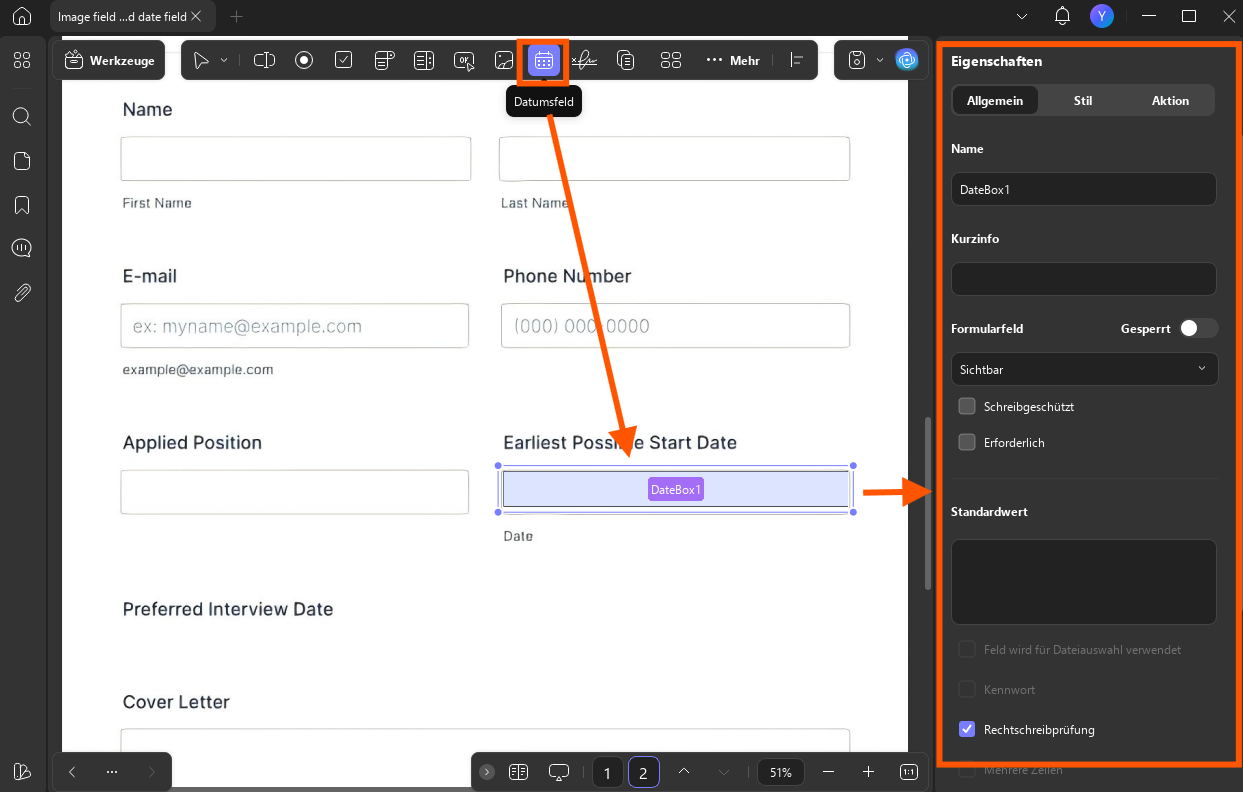This screenshot has height=792, width=1243.
Task: Open the Mehr tools menu
Action: coord(733,60)
